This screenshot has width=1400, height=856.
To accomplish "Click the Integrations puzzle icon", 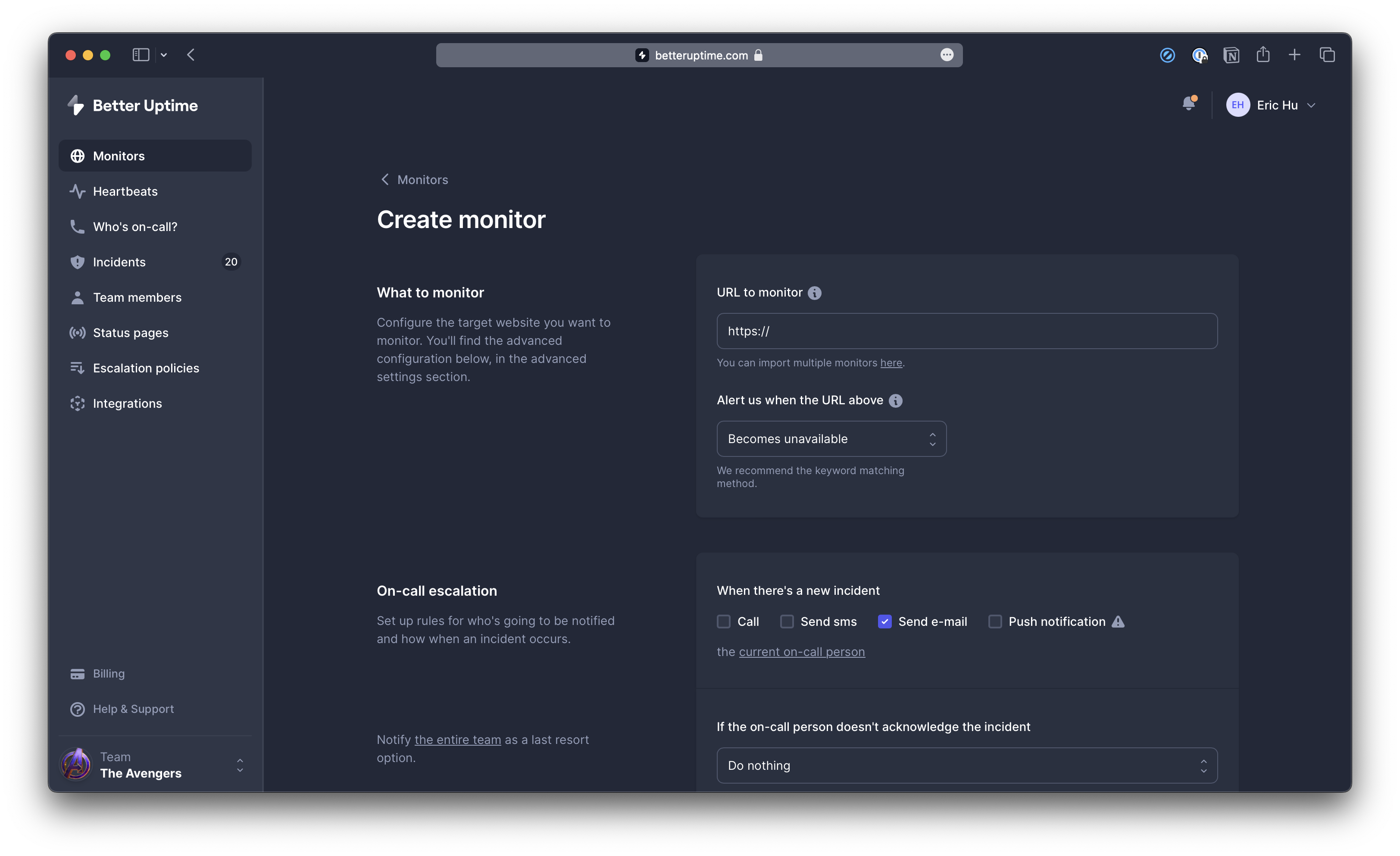I will tap(77, 403).
